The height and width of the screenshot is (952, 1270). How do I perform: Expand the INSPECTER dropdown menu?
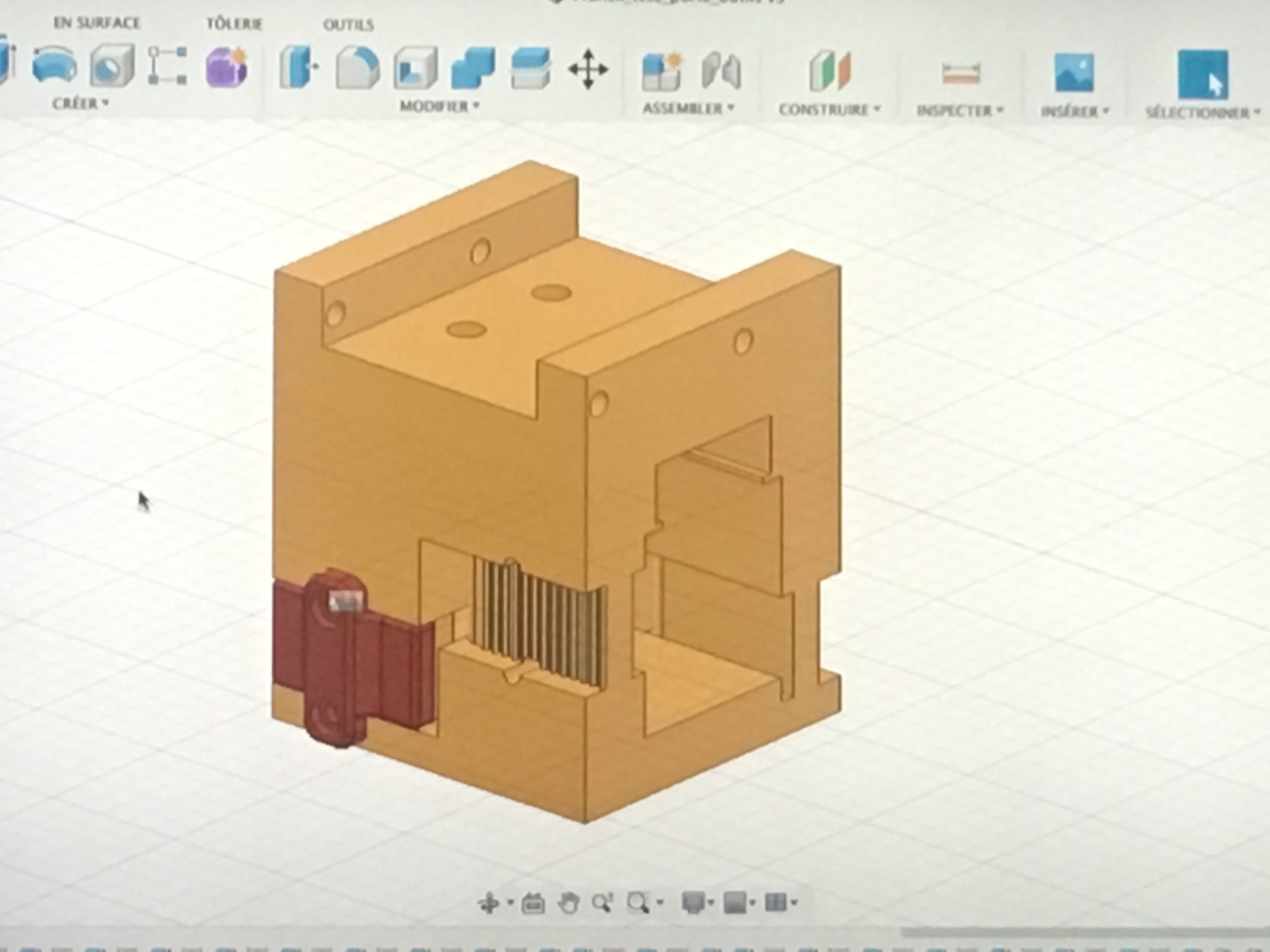click(960, 111)
